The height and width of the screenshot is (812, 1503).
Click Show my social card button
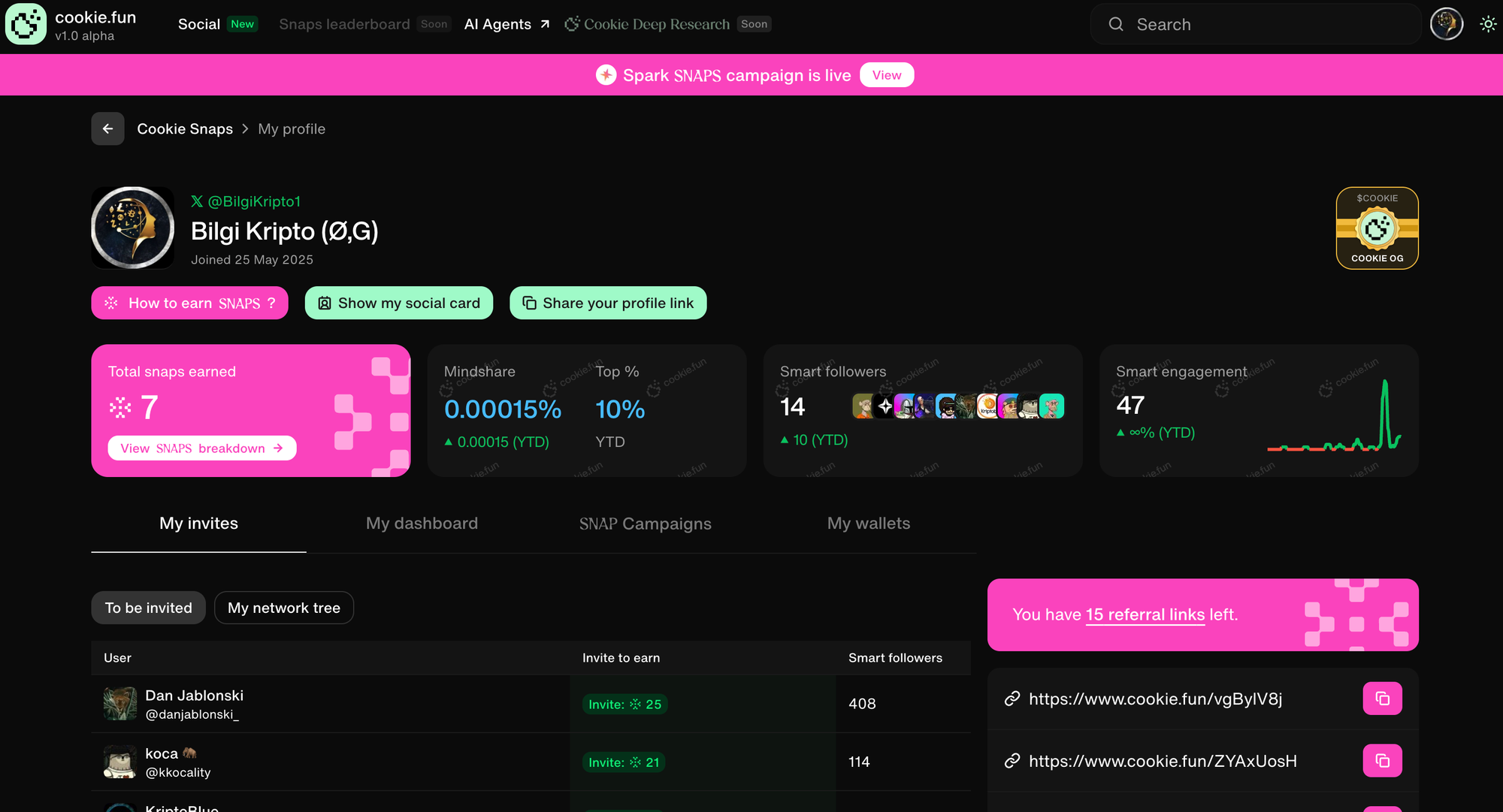(399, 303)
